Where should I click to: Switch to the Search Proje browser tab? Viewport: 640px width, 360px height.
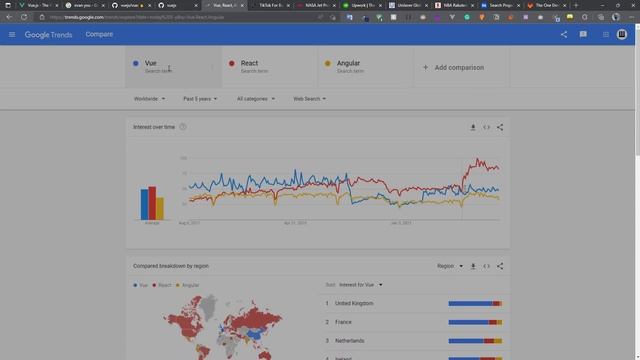(500, 5)
